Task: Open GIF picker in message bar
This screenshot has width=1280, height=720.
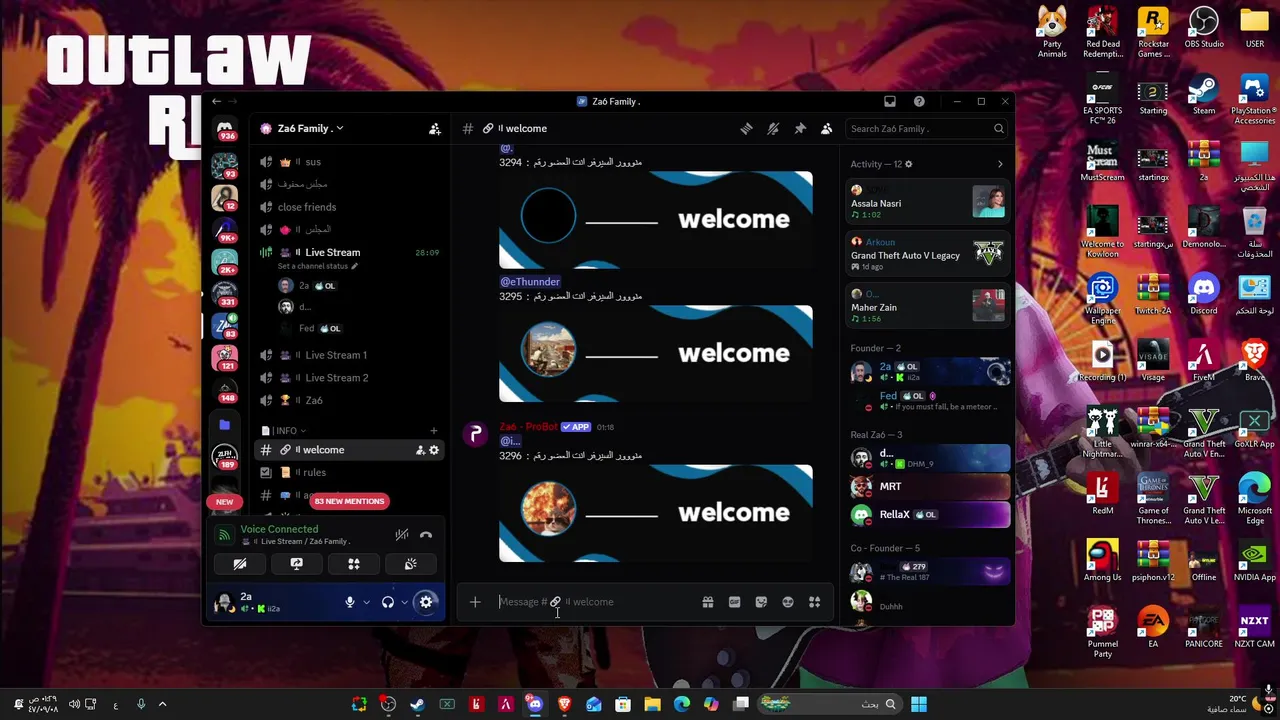Action: tap(734, 602)
